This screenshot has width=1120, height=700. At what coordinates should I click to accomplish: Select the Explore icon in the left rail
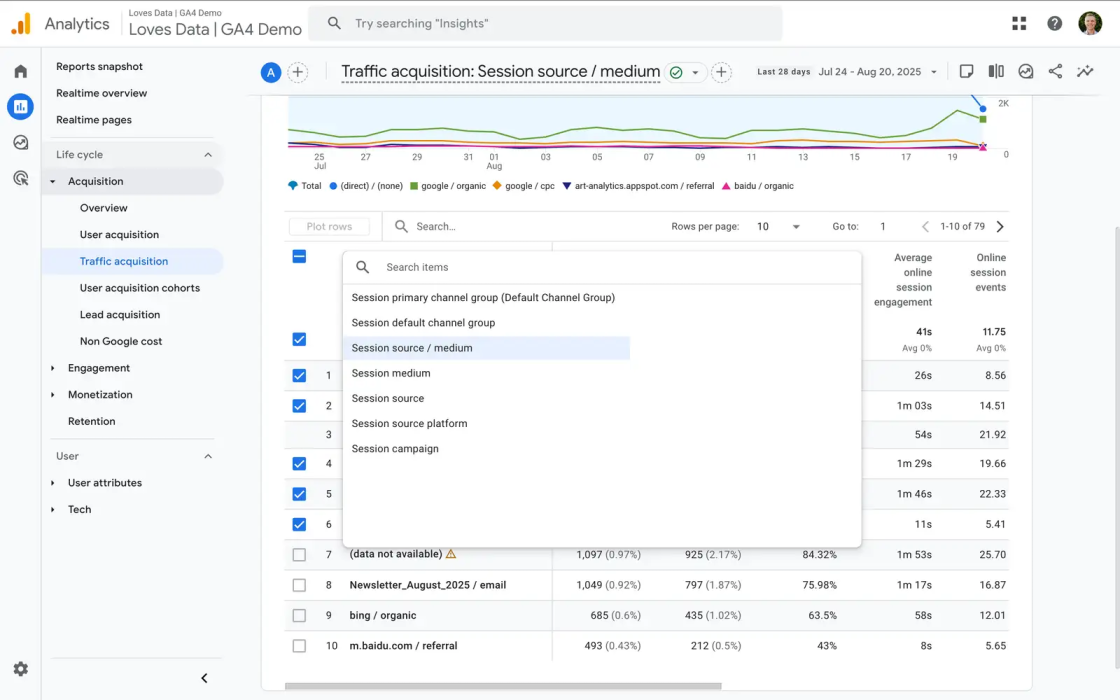click(20, 142)
